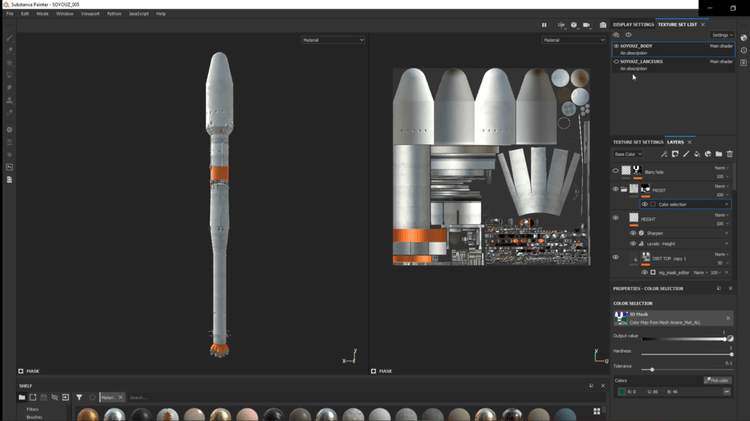Toggle shelf grid view icon
This screenshot has width=750, height=421.
596,411
